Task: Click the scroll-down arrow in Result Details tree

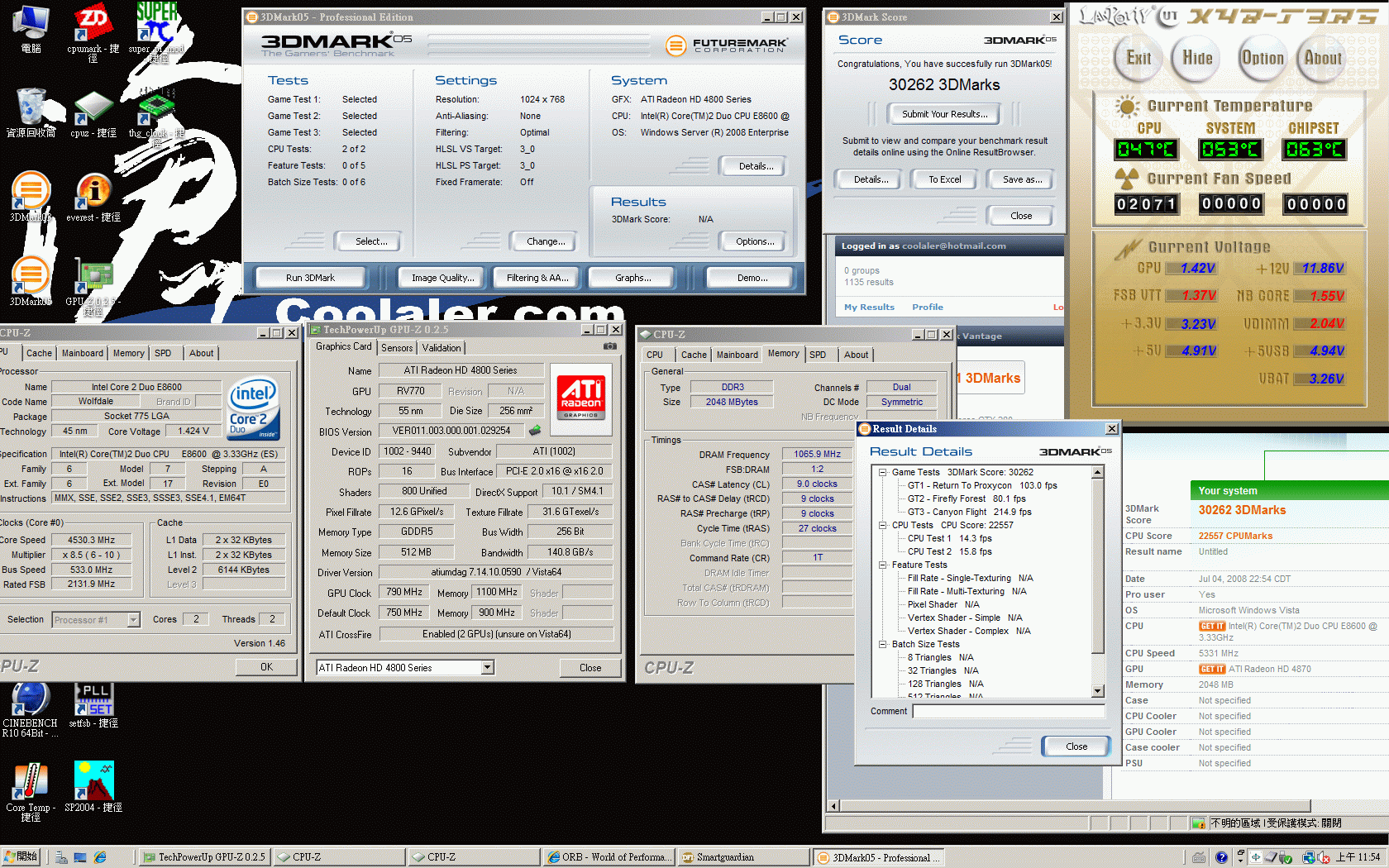Action: [1098, 691]
